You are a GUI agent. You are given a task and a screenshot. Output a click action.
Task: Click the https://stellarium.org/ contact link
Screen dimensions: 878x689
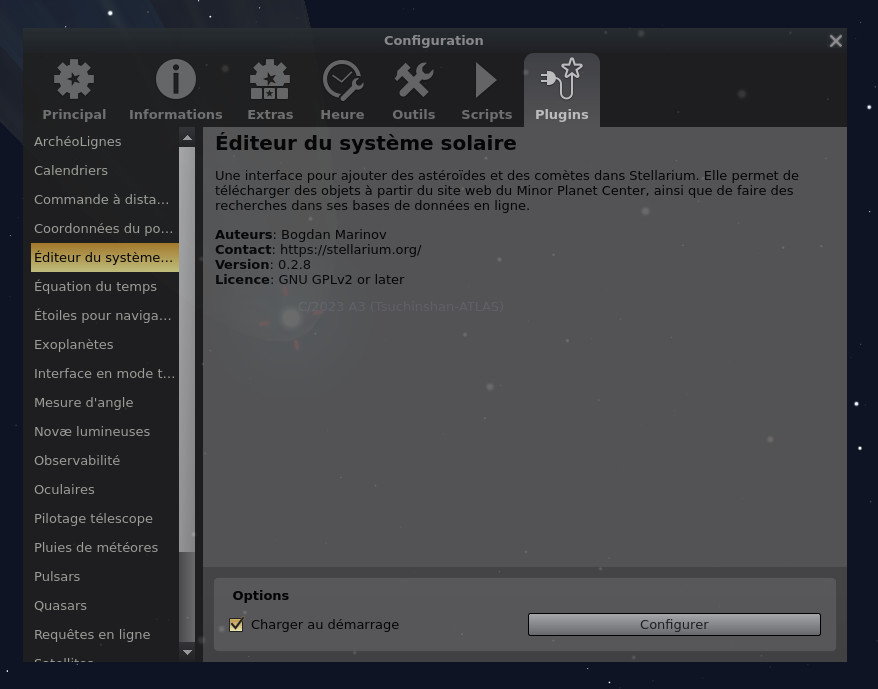point(351,250)
